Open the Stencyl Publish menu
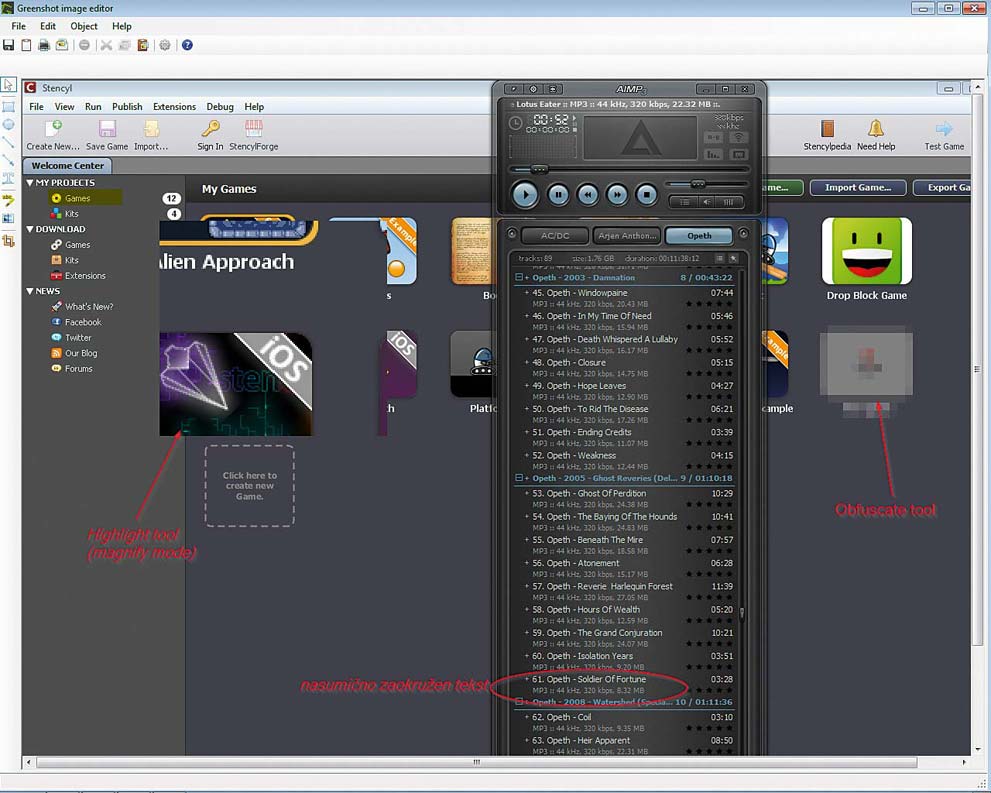Viewport: 991px width, 793px height. [127, 107]
